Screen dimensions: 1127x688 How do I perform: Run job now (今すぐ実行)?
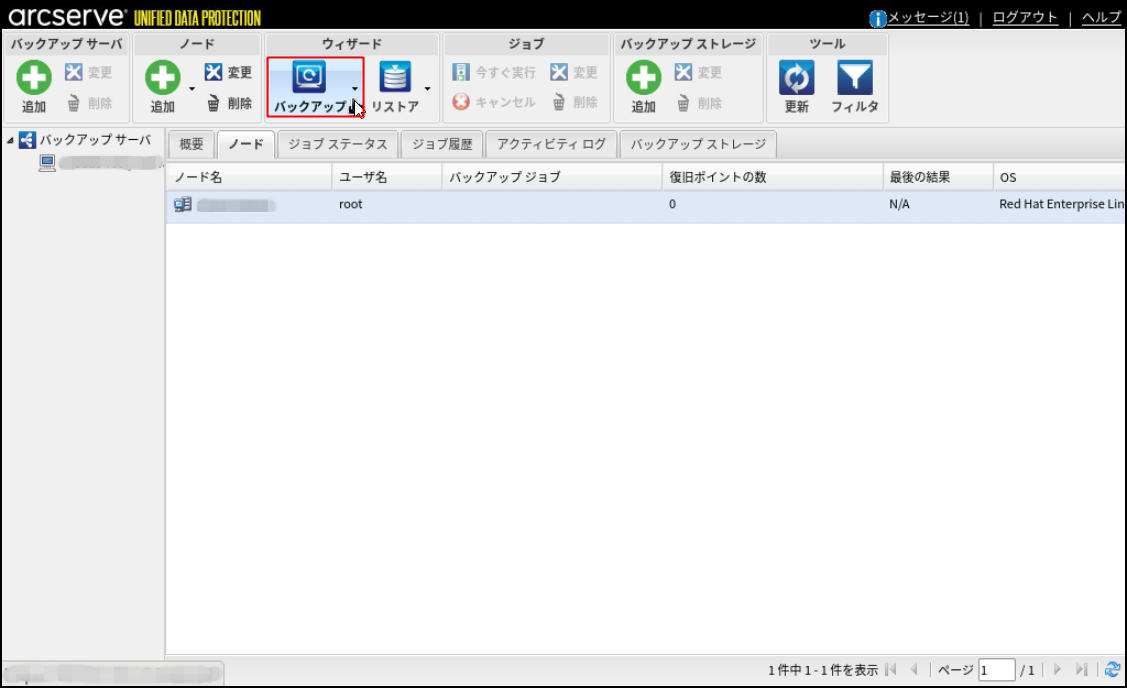coord(494,72)
